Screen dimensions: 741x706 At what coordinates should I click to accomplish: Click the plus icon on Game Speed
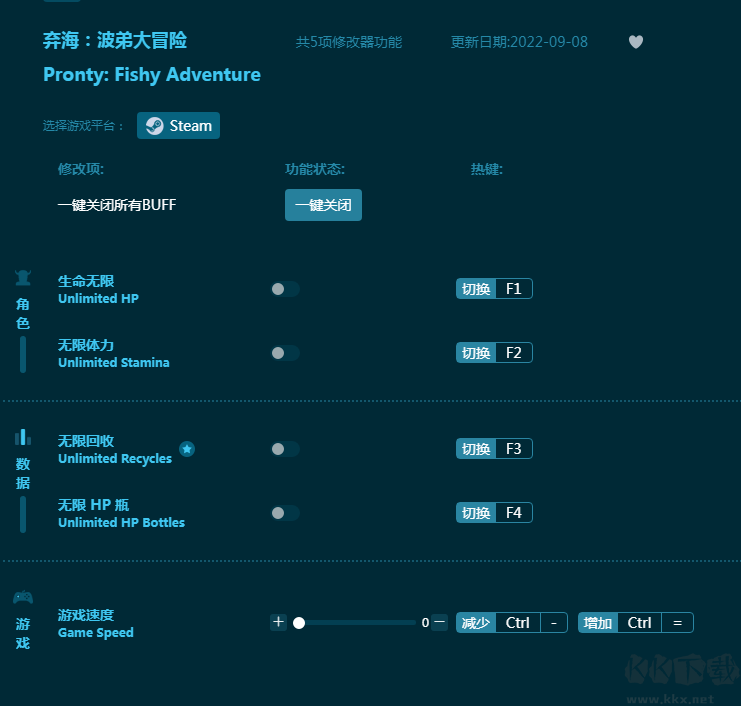click(278, 622)
